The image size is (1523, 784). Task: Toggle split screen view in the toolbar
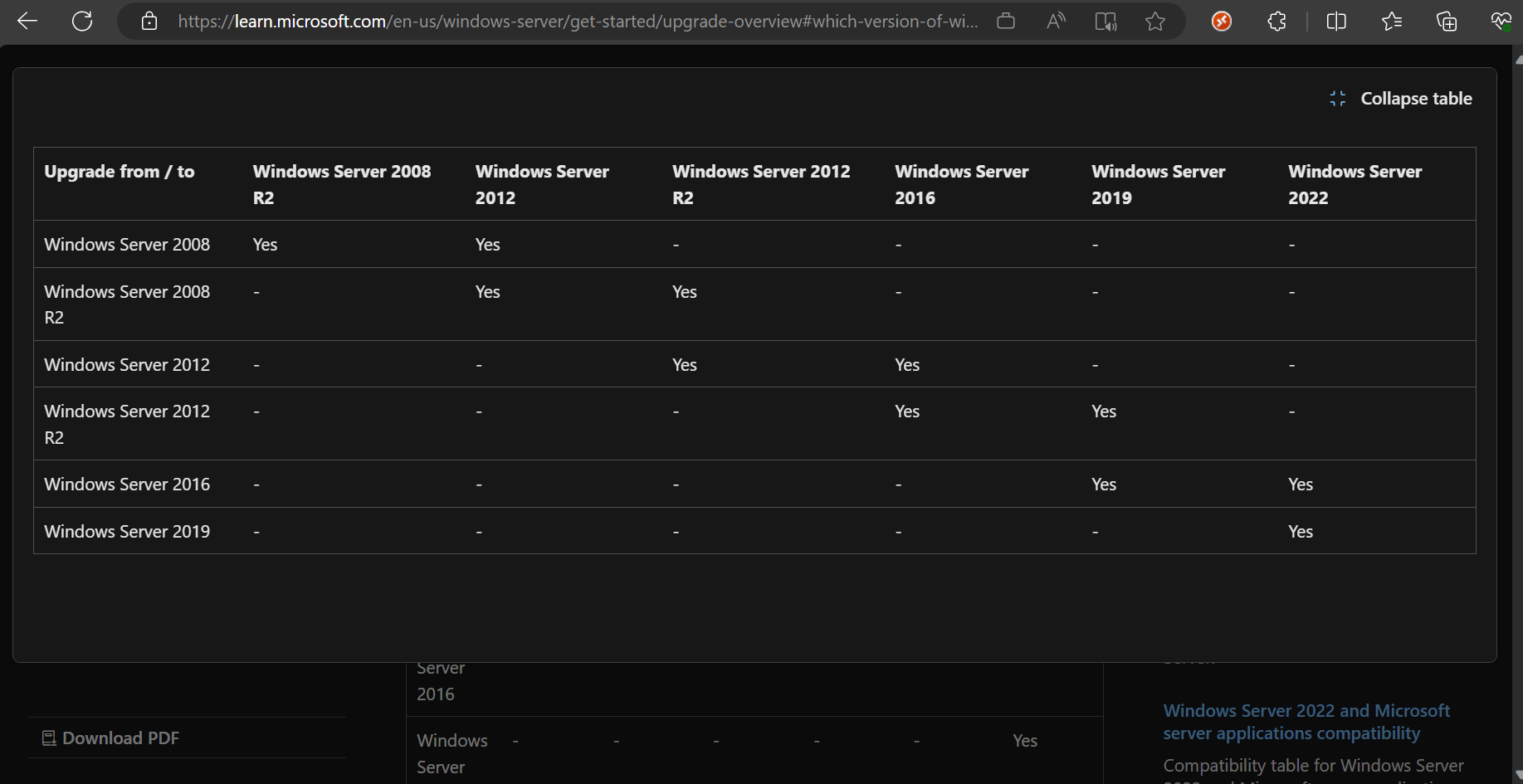click(1336, 21)
